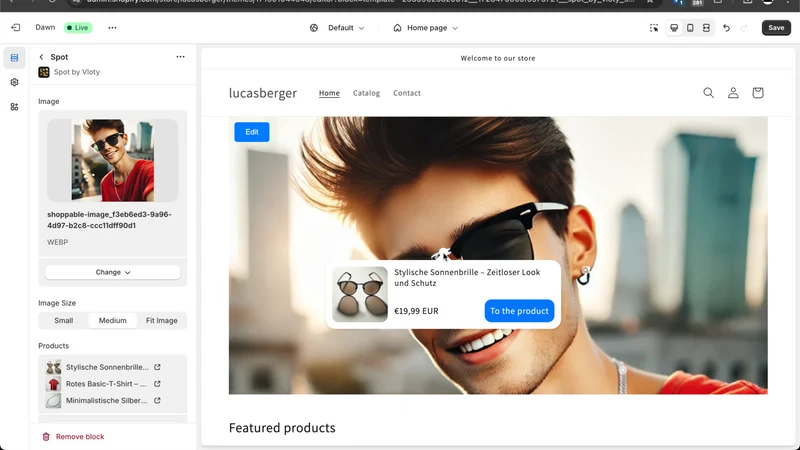800x450 pixels.
Task: Open the Change image dropdown
Action: pyautogui.click(x=113, y=272)
